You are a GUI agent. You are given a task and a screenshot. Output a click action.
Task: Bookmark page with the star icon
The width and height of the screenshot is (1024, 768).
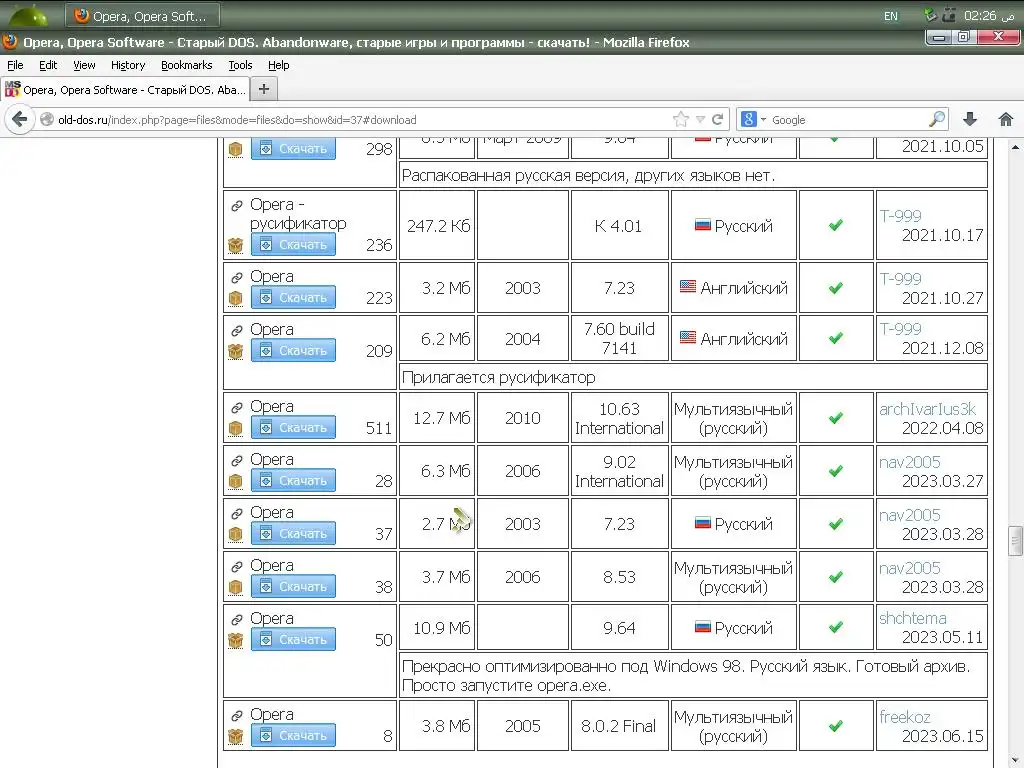tap(680, 120)
